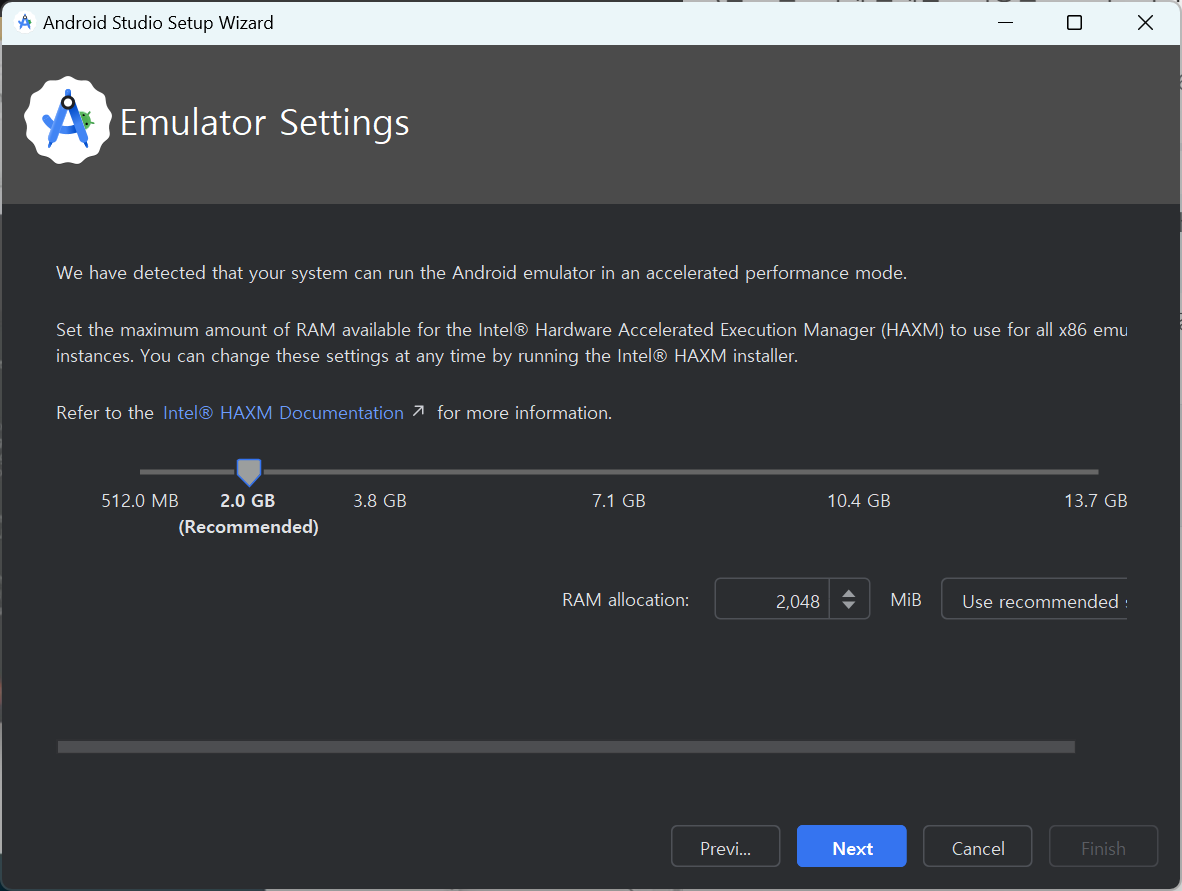
Task: Open the Intel HAXM Documentation link
Action: click(283, 413)
